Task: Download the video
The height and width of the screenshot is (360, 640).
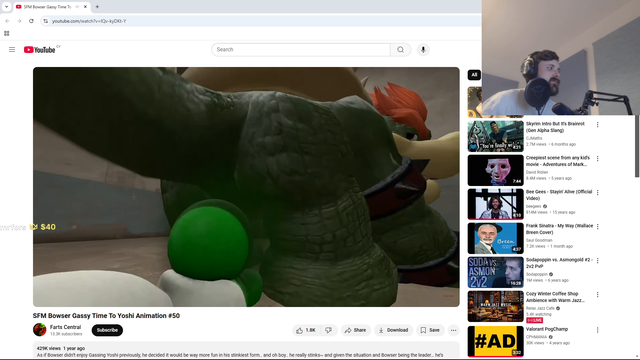Action: pos(393,330)
